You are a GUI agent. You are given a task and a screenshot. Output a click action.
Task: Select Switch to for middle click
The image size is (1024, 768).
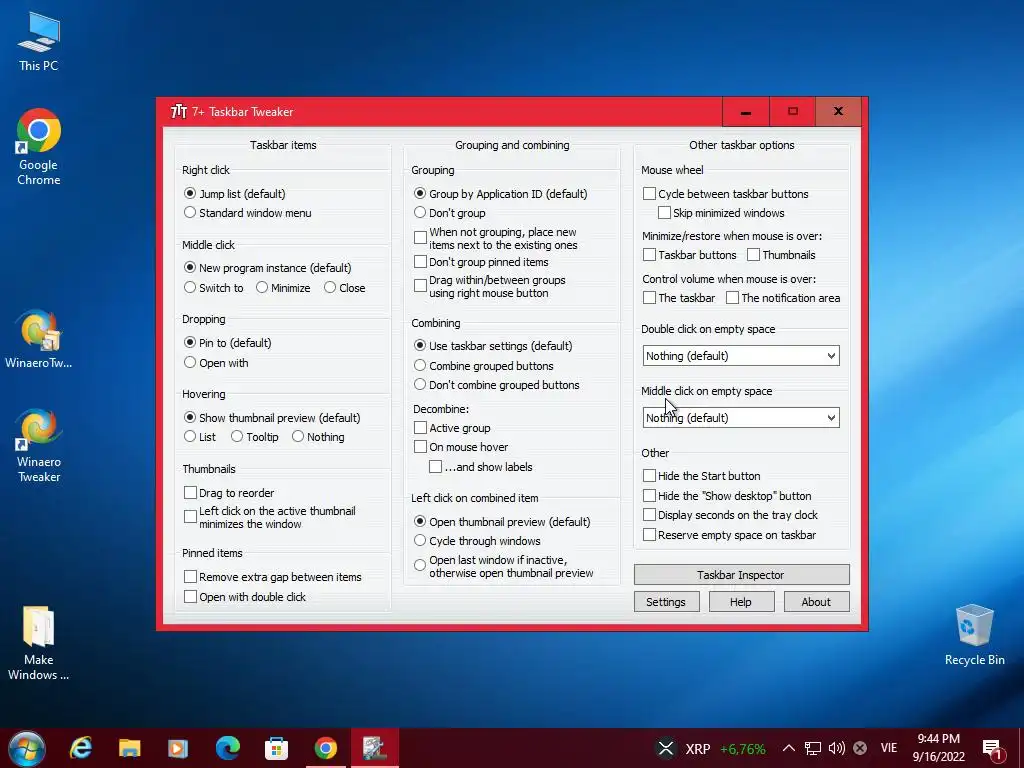[x=214, y=288]
